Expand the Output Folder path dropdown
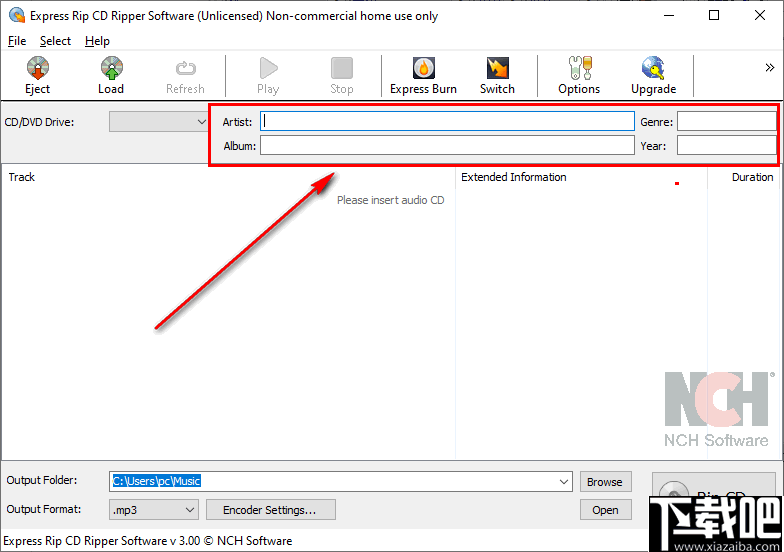This screenshot has width=784, height=552. click(x=564, y=482)
